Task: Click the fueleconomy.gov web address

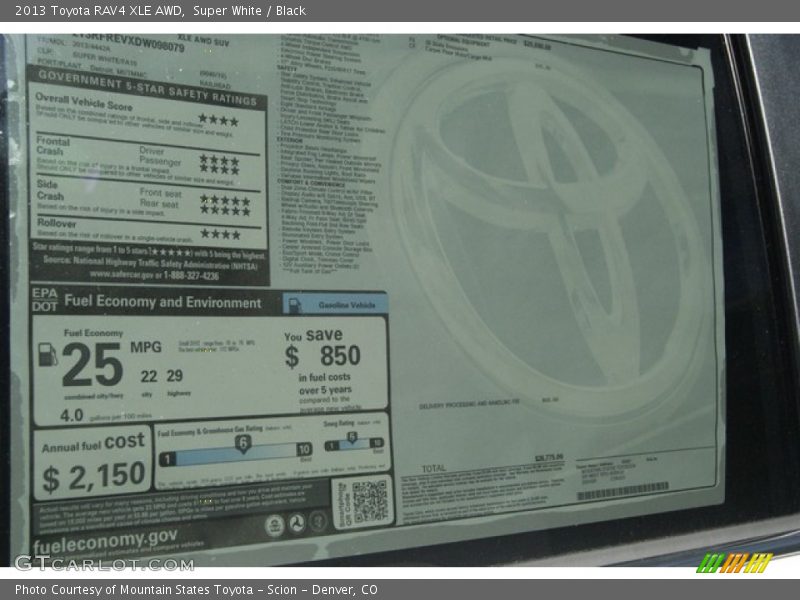Action: pyautogui.click(x=106, y=541)
